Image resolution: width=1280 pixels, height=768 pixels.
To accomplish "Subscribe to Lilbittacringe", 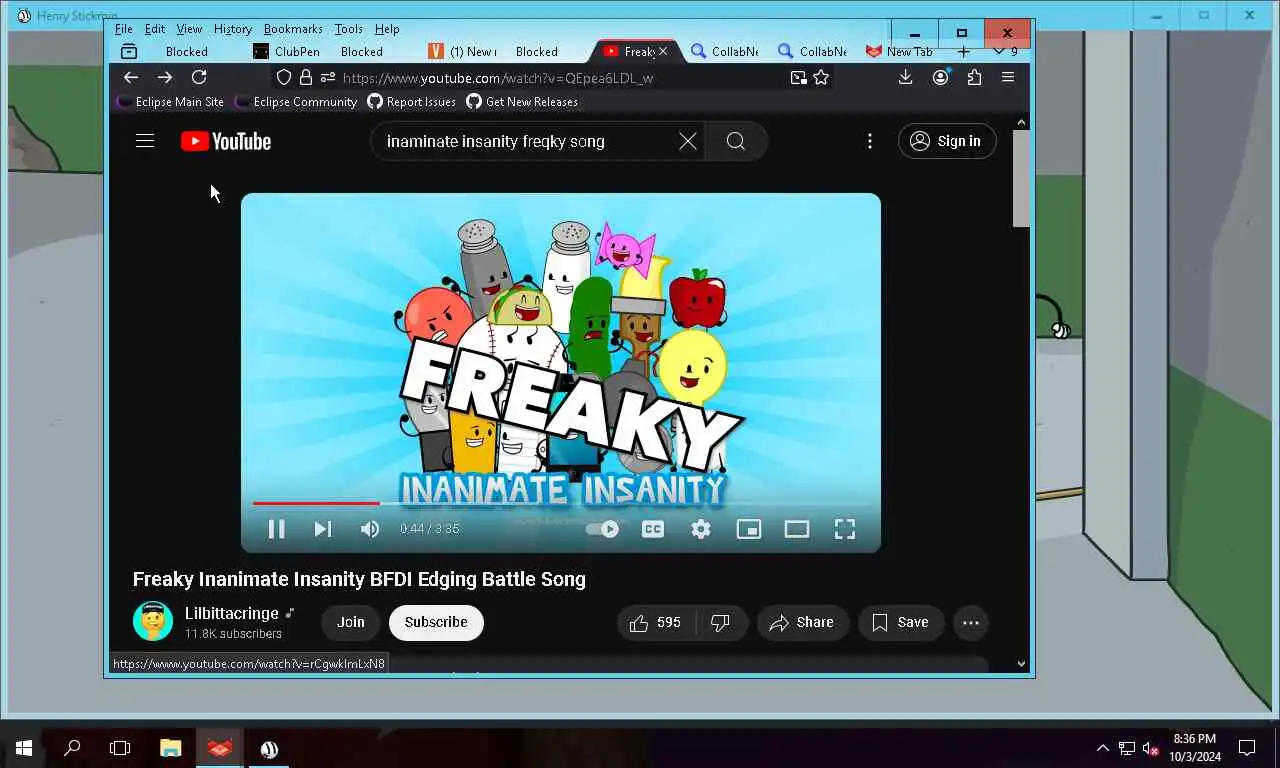I will pyautogui.click(x=436, y=622).
